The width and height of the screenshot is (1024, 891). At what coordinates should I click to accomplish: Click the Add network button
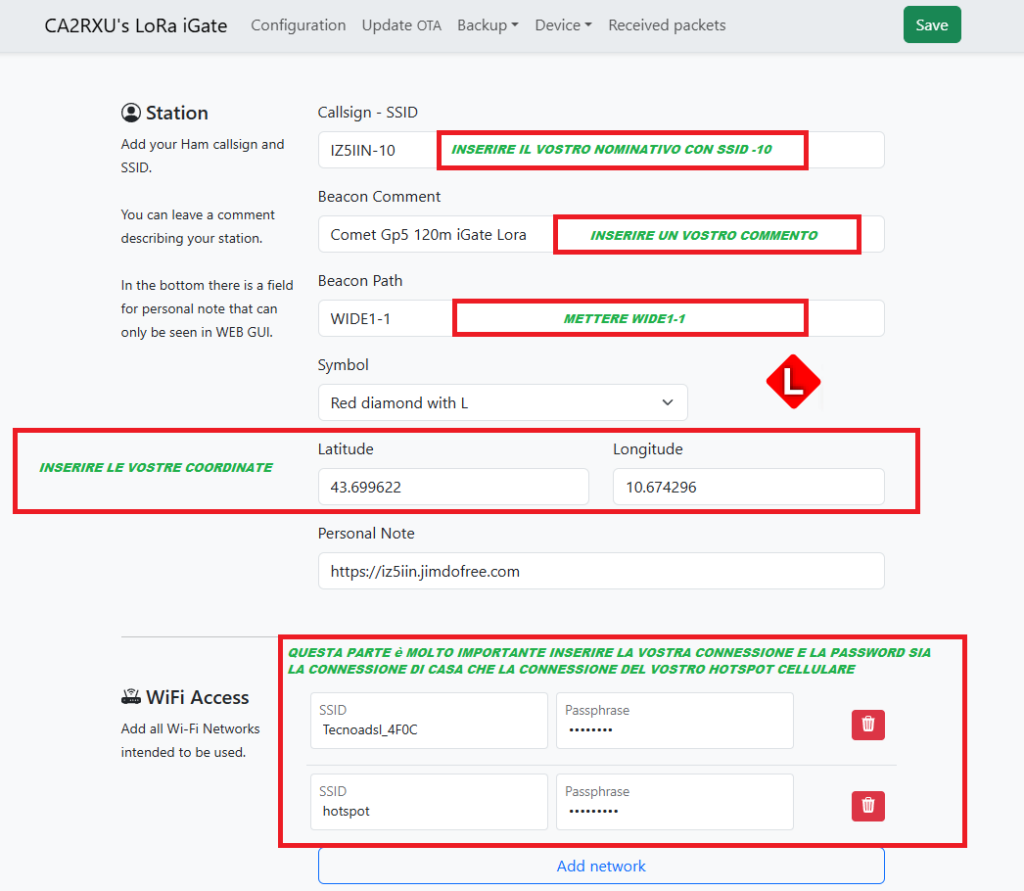point(601,866)
